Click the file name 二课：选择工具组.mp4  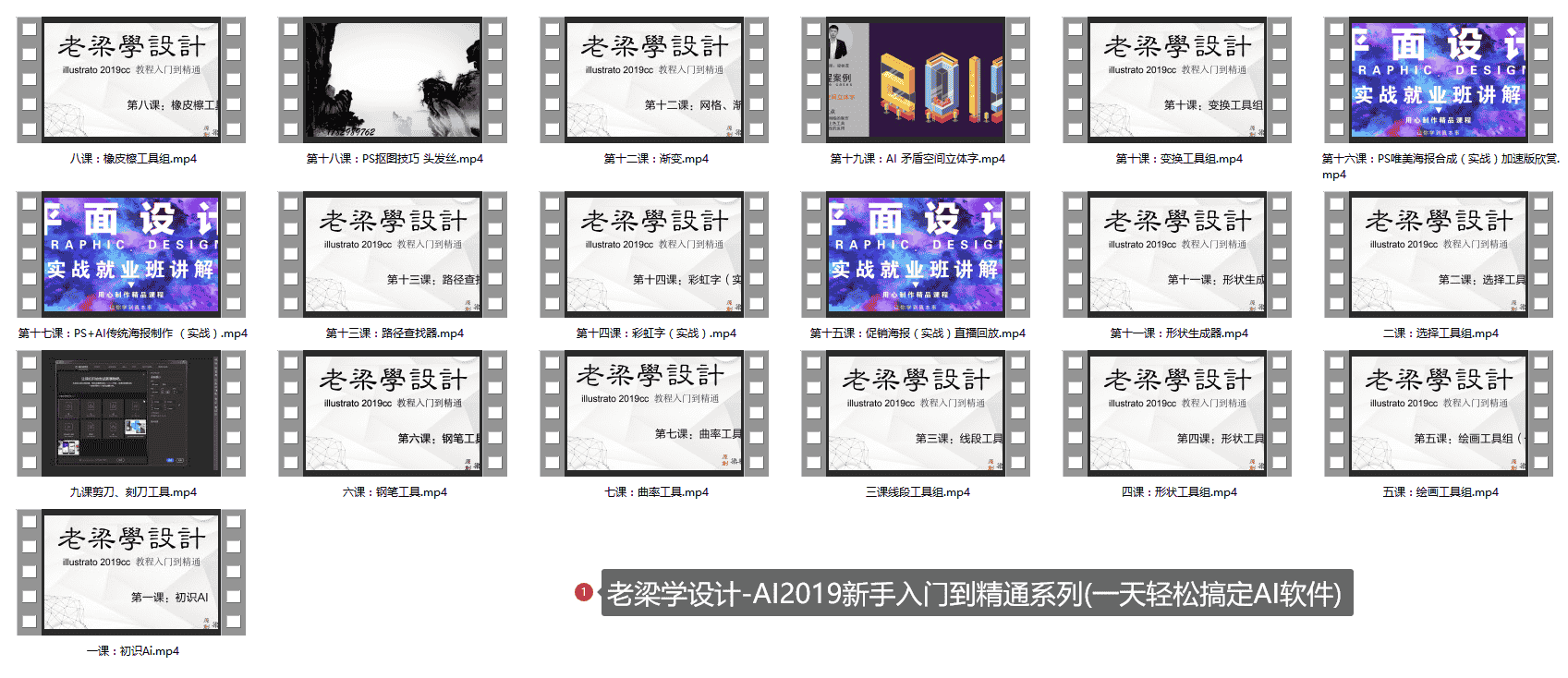tap(1440, 333)
